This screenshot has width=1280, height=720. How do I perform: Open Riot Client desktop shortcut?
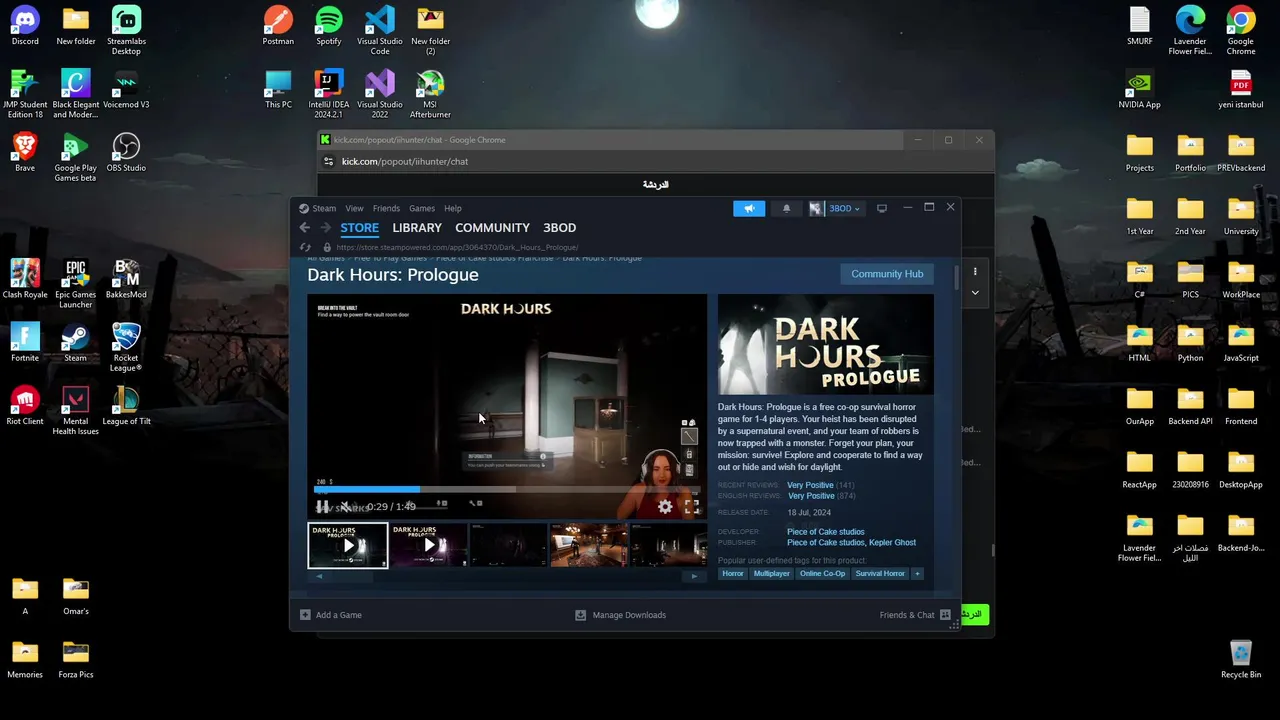coord(25,405)
